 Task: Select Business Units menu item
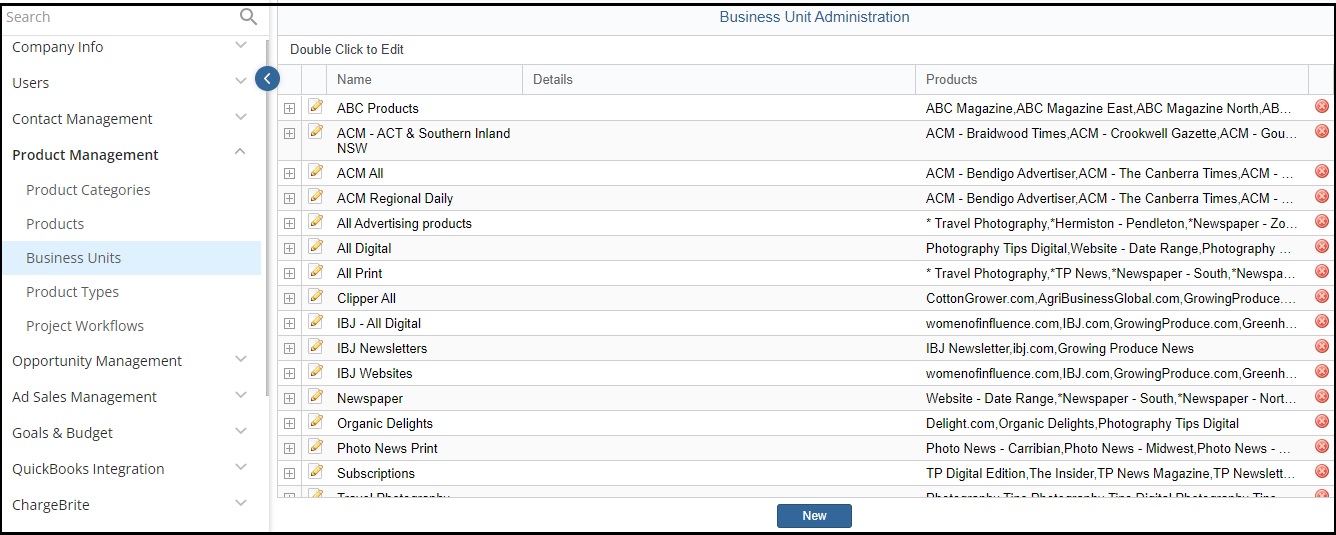tap(130, 258)
